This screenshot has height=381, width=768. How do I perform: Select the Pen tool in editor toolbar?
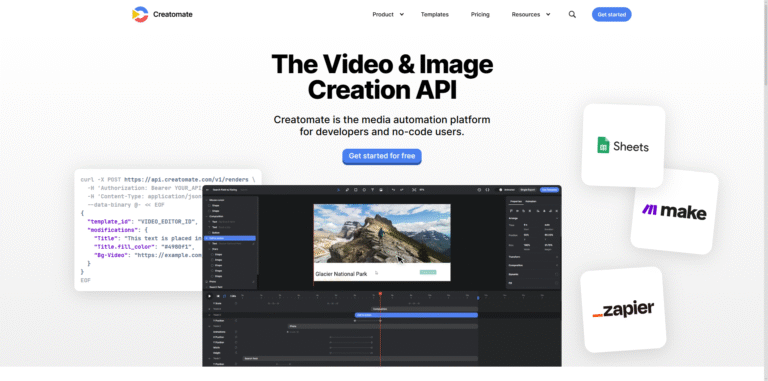tap(347, 190)
